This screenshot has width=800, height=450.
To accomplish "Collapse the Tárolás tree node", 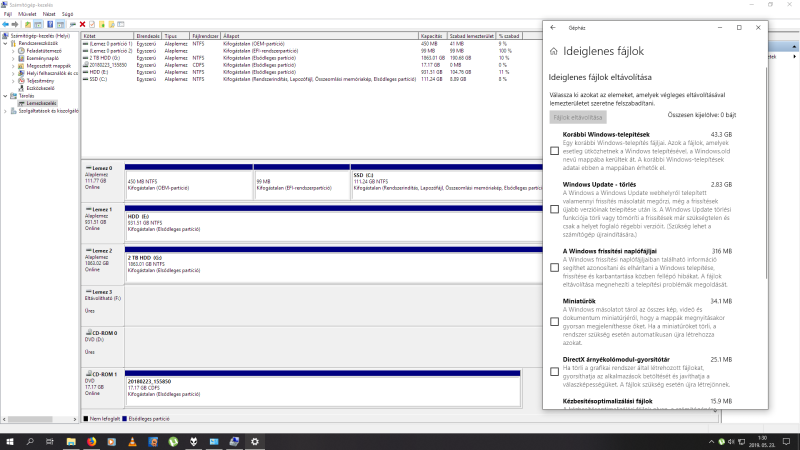I will click(x=6, y=96).
